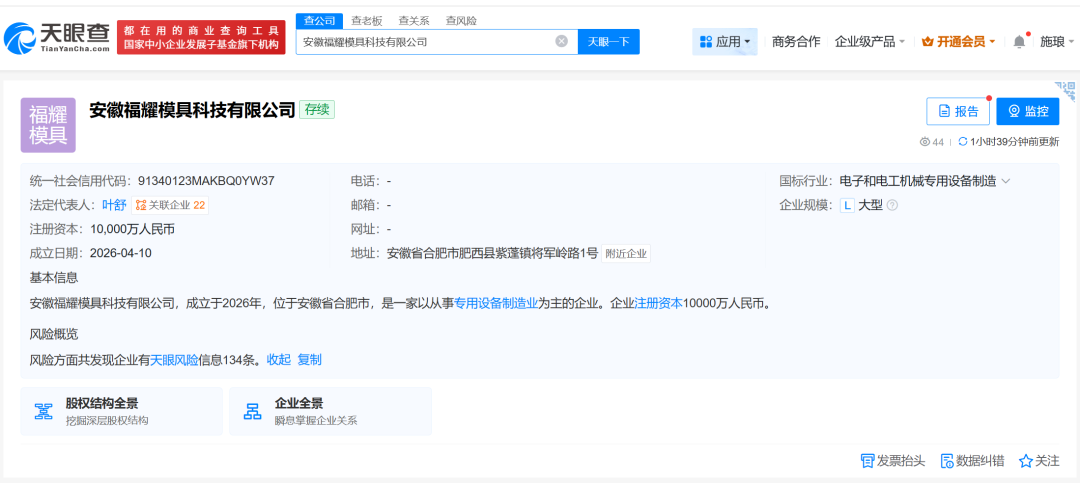Open 企业全景 card

point(331,411)
